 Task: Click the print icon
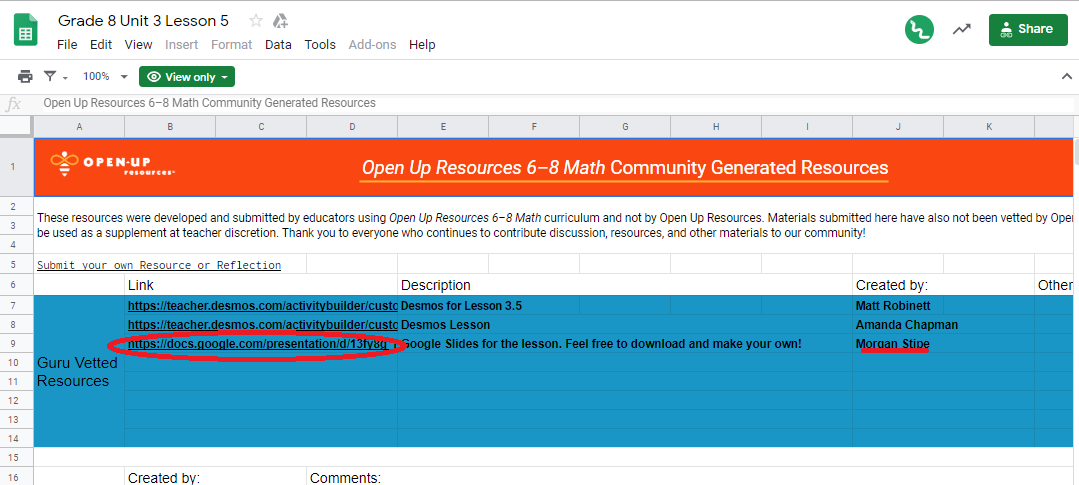tap(25, 76)
